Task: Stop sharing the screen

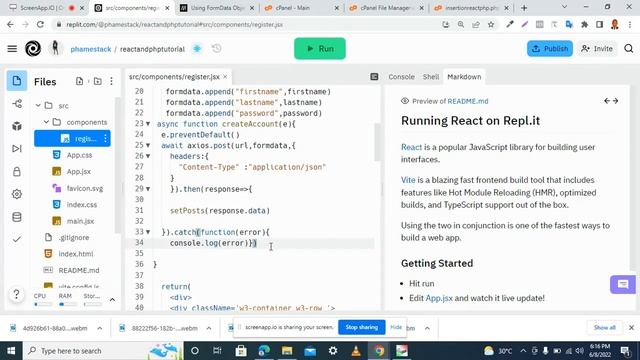Action: click(x=362, y=327)
